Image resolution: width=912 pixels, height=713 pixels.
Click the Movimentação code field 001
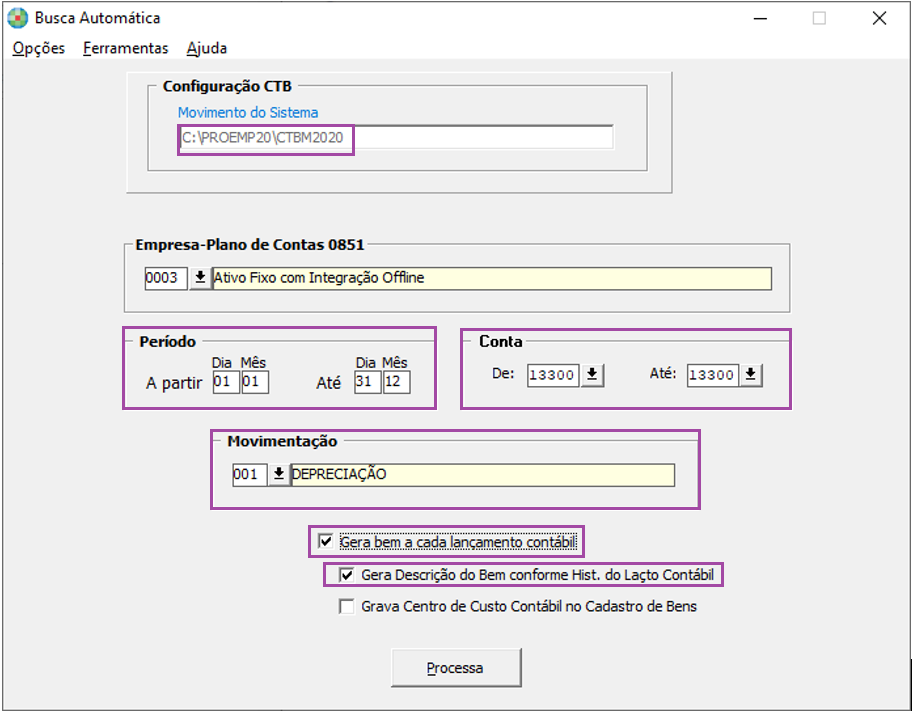click(250, 475)
